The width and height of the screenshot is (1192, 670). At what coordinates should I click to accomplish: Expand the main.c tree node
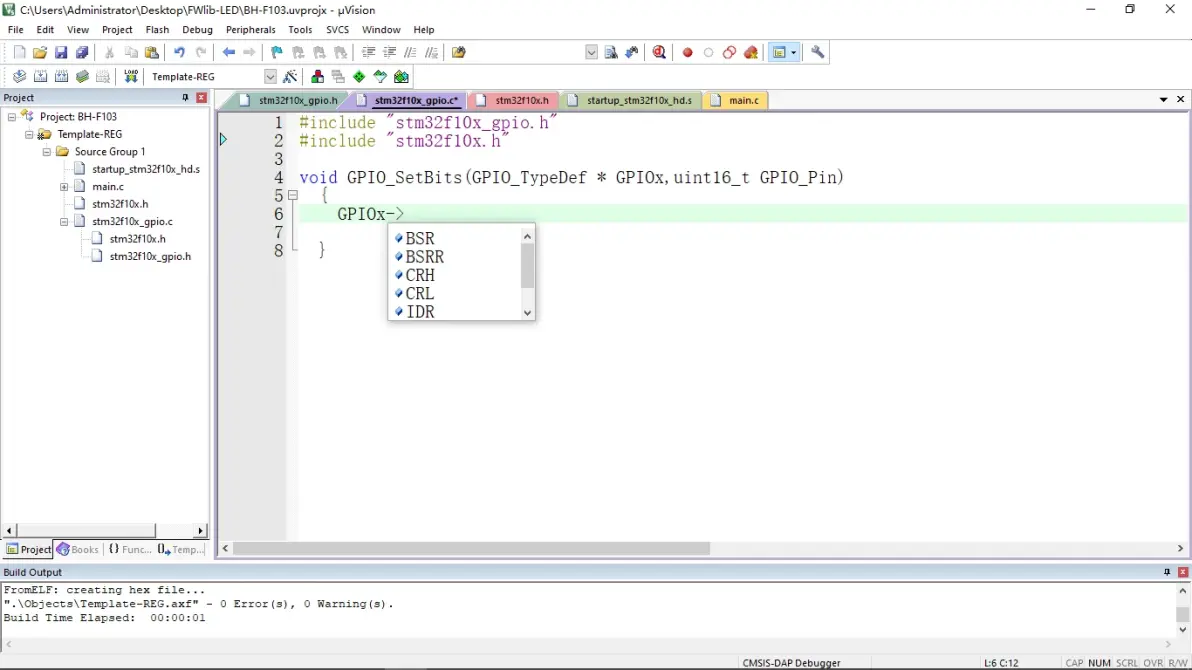pyautogui.click(x=64, y=187)
